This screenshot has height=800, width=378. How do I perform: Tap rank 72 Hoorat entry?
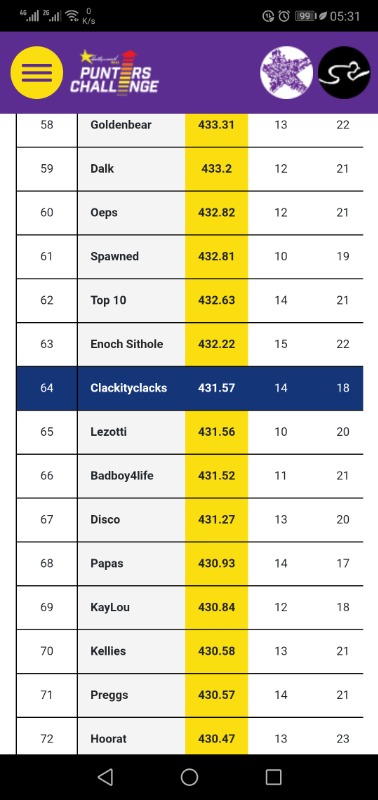(x=190, y=736)
